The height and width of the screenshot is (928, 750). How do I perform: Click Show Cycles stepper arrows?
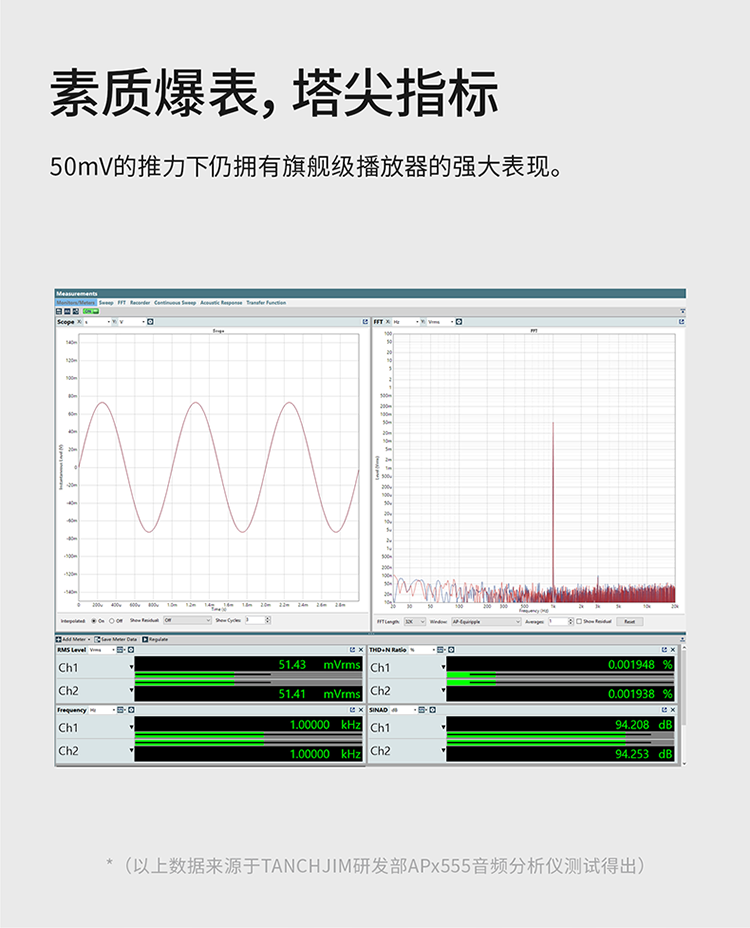click(268, 620)
